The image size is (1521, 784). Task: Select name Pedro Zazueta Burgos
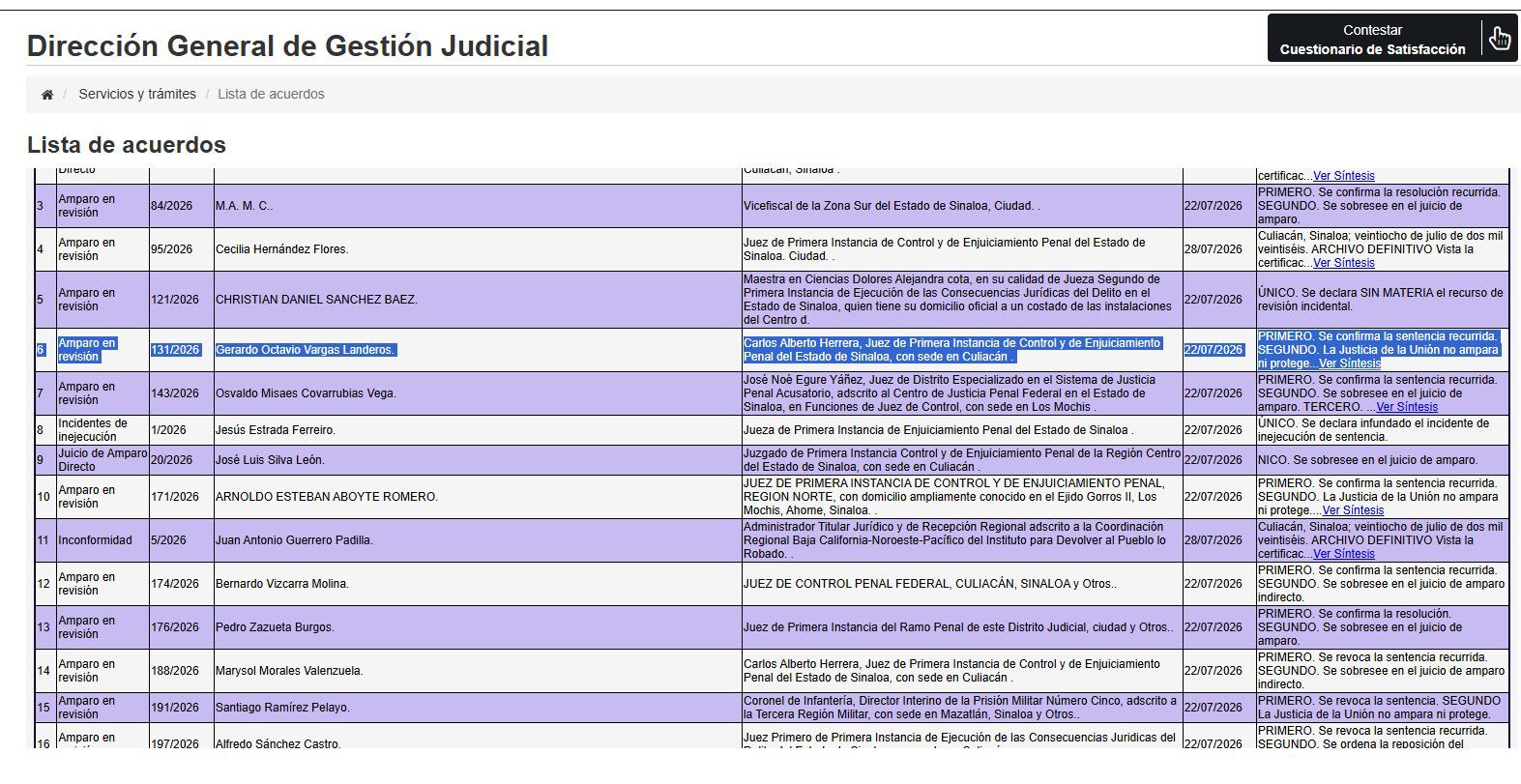[275, 627]
